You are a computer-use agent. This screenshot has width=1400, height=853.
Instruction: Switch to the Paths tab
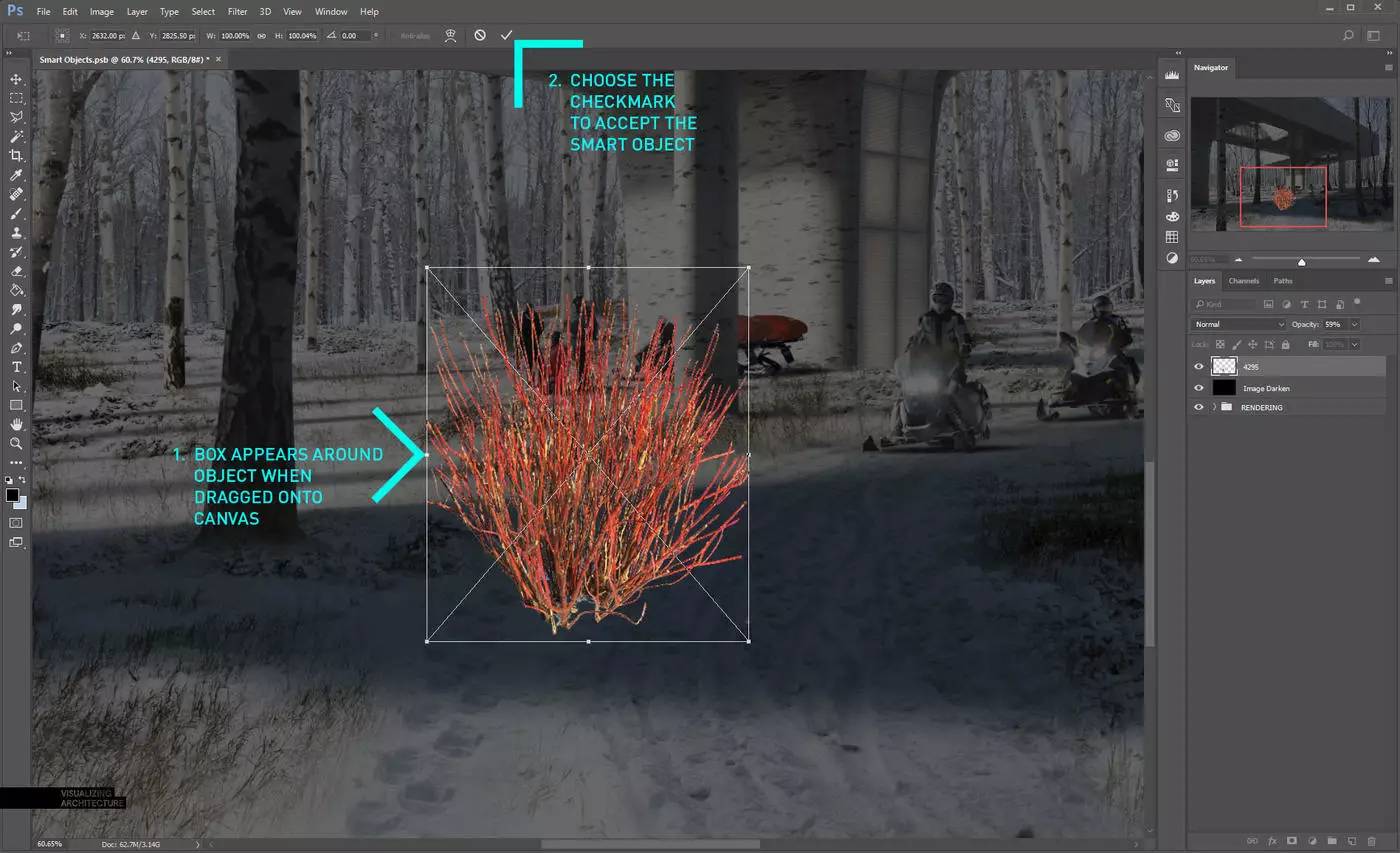click(x=1283, y=281)
